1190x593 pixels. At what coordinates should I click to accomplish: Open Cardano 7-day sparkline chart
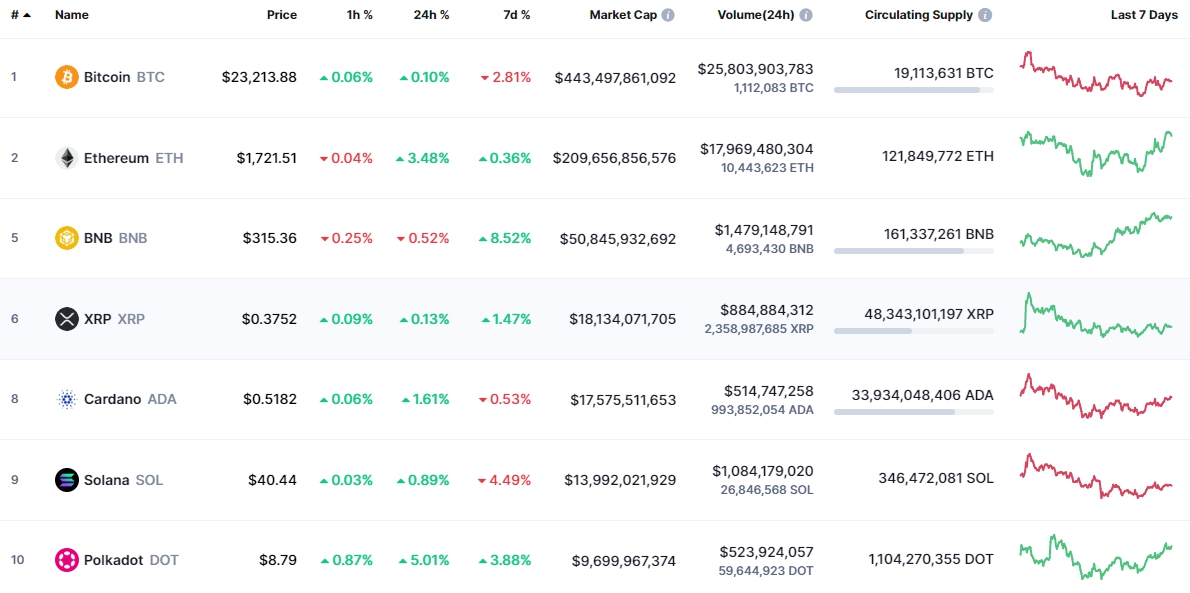tap(1096, 396)
